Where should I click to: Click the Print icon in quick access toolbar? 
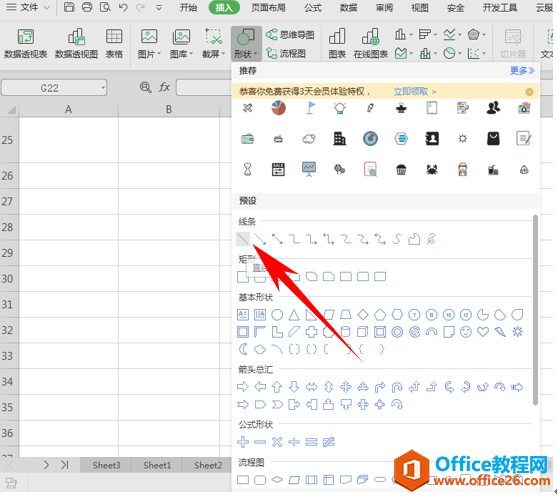coord(87,7)
